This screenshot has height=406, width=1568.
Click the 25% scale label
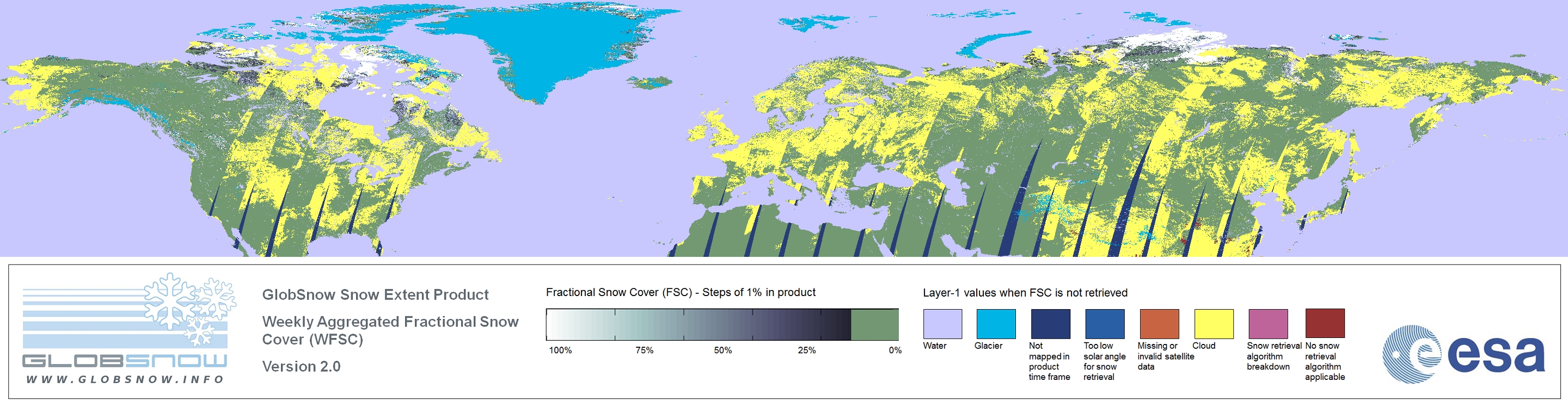[806, 350]
